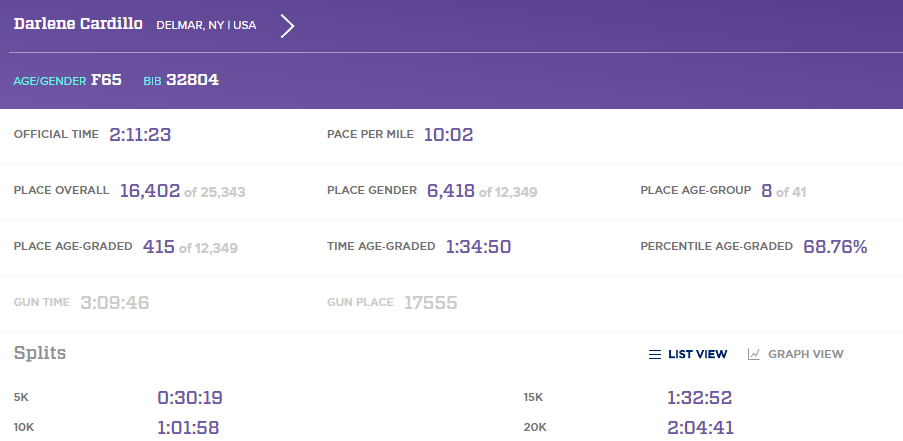Click percentile age-graded 68.76%
This screenshot has height=441, width=903.
click(835, 246)
